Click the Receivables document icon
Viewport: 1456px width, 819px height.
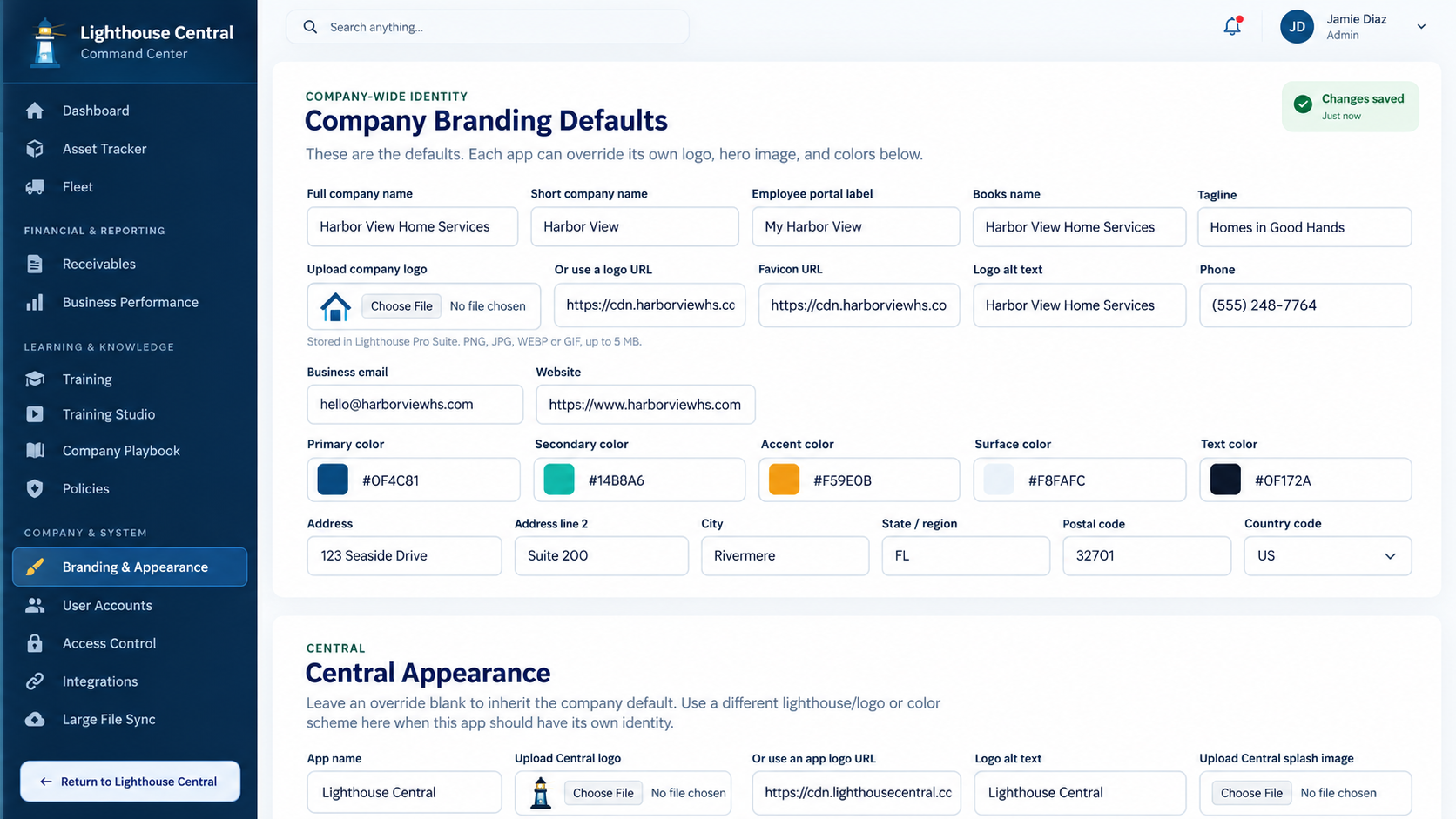click(35, 265)
